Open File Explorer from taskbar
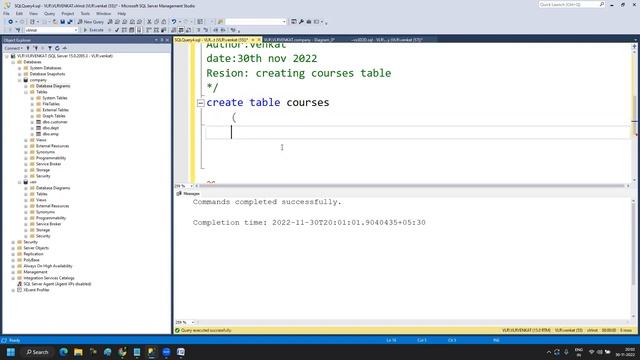The height and width of the screenshot is (360, 640). coord(78,352)
